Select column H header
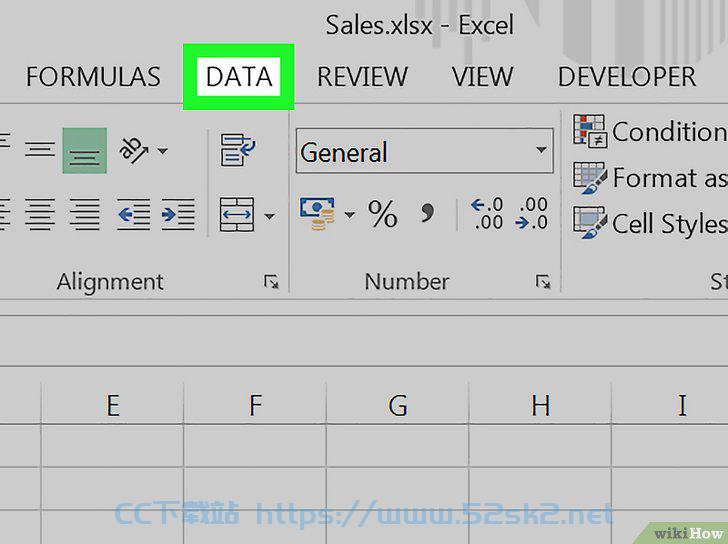 click(x=540, y=405)
